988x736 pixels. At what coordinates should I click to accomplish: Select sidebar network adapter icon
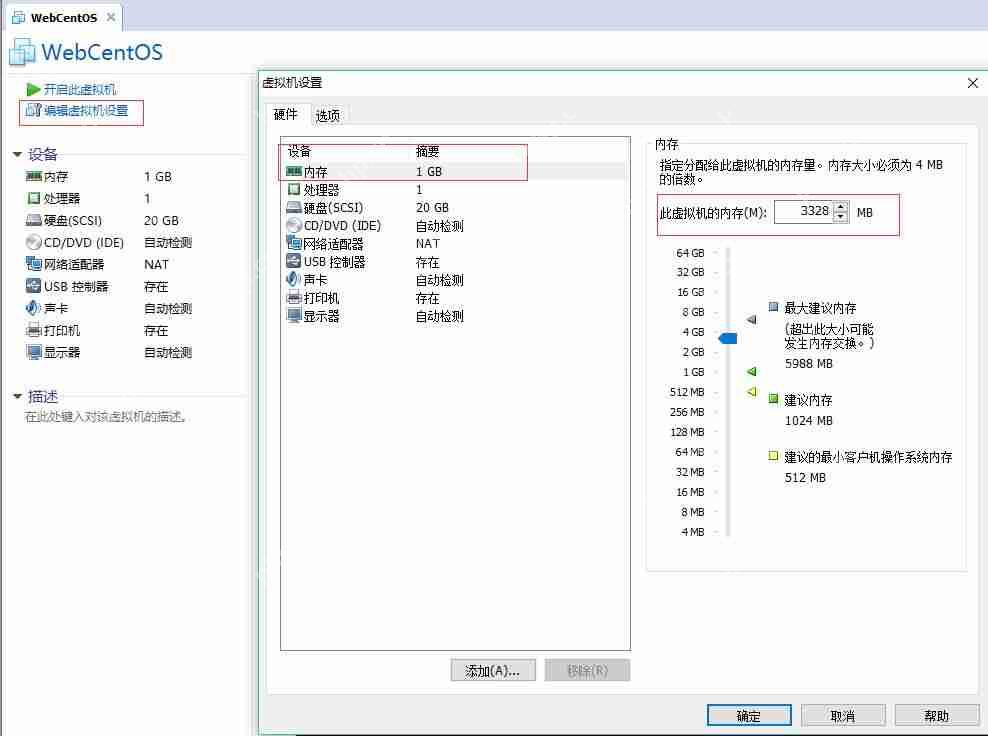click(x=33, y=264)
